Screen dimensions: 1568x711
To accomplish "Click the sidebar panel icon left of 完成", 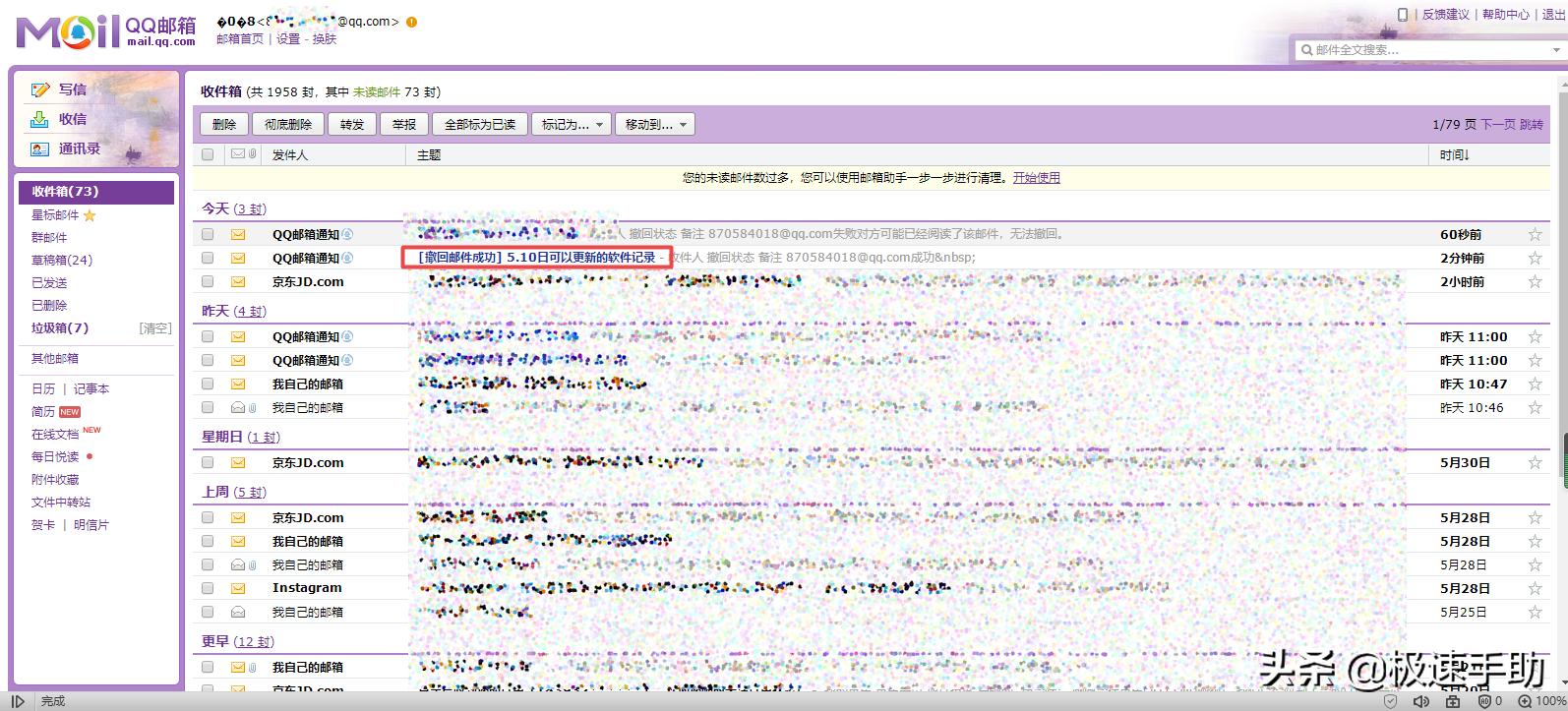I will 18,701.
